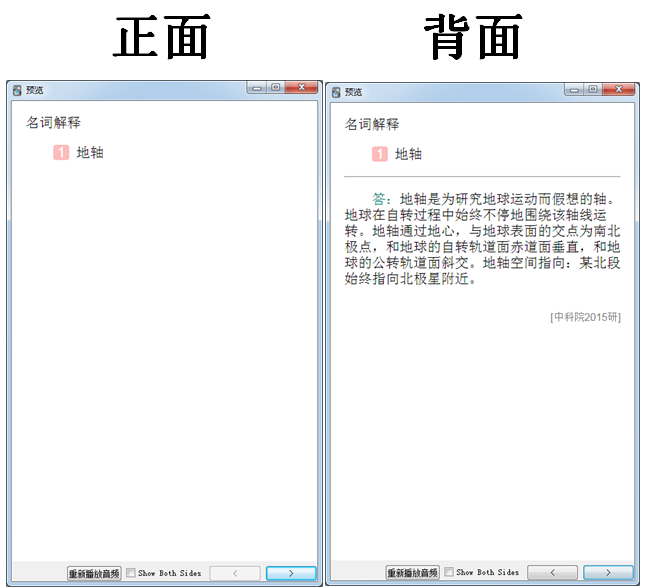Replay audio in the right preview window

point(412,572)
